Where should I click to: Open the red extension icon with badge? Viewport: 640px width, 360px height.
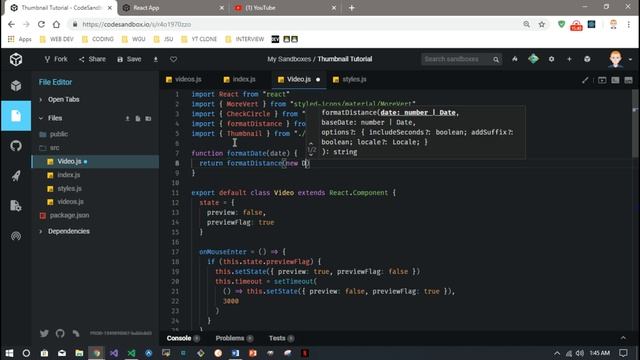click(x=576, y=25)
